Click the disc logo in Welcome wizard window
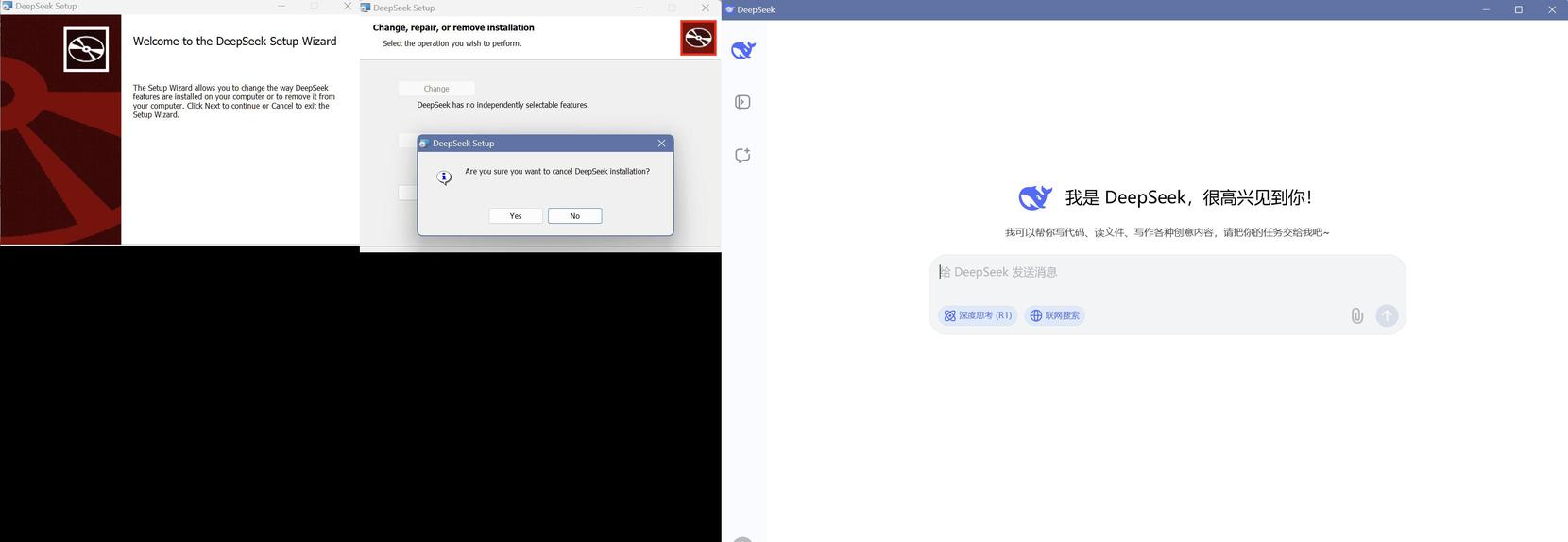Image resolution: width=1568 pixels, height=542 pixels. (x=86, y=49)
